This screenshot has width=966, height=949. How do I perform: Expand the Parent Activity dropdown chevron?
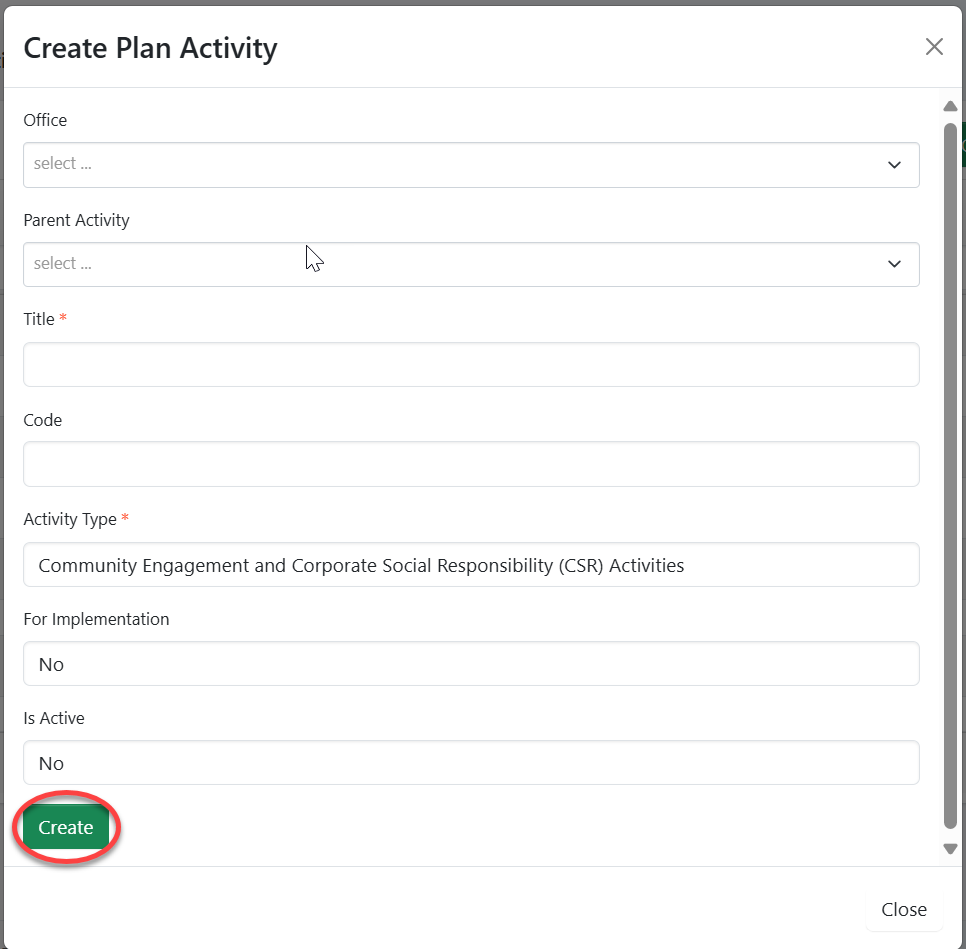(x=894, y=264)
